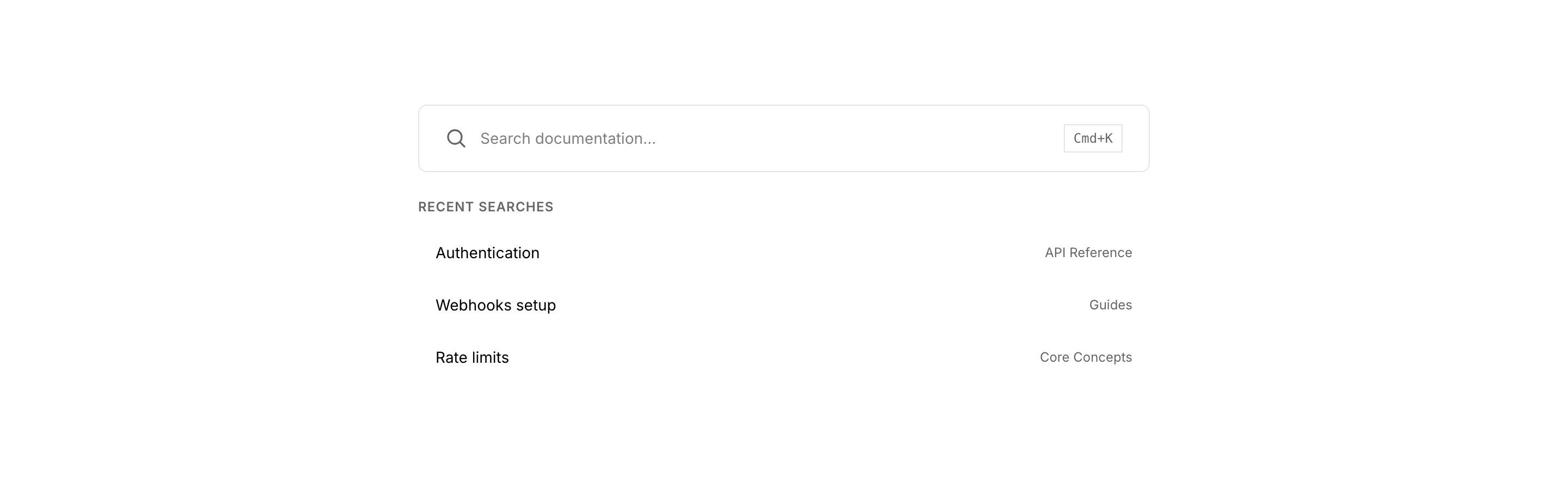
Task: Go to the Webhooks setup guide entry
Action: [x=495, y=306]
